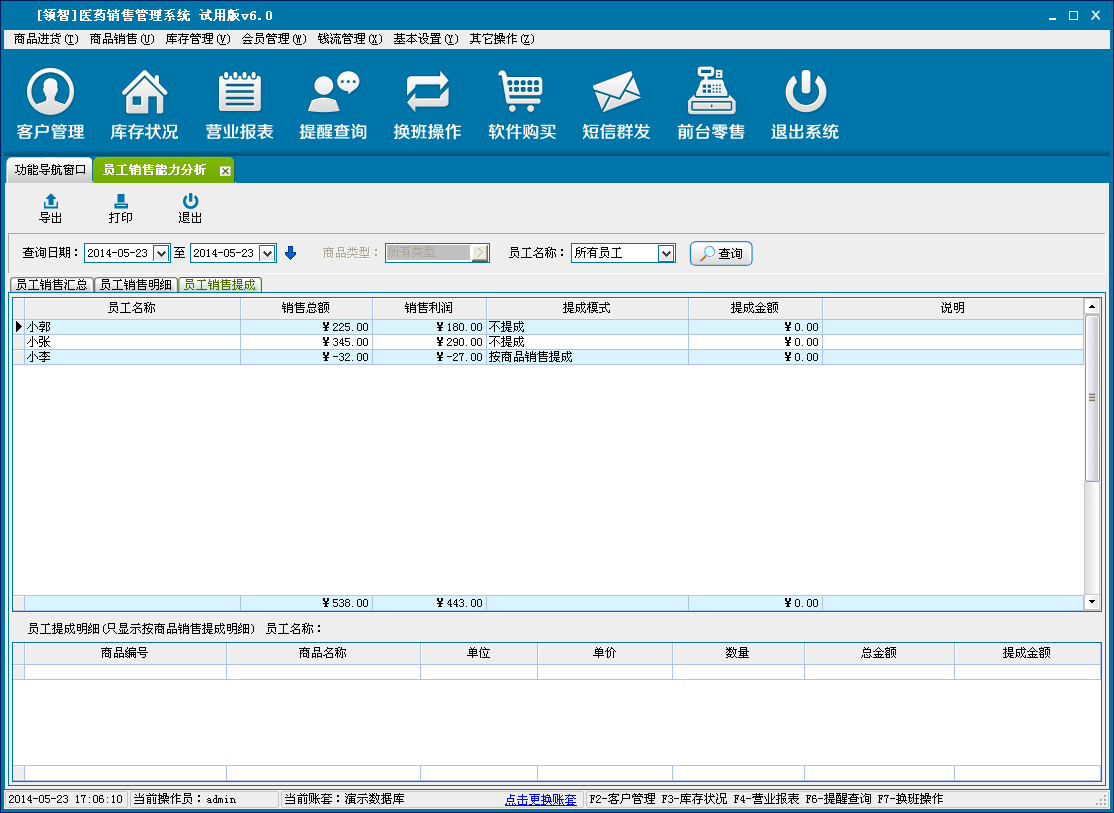Click 短信群发 envelope icon
The width and height of the screenshot is (1114, 813).
[x=616, y=94]
